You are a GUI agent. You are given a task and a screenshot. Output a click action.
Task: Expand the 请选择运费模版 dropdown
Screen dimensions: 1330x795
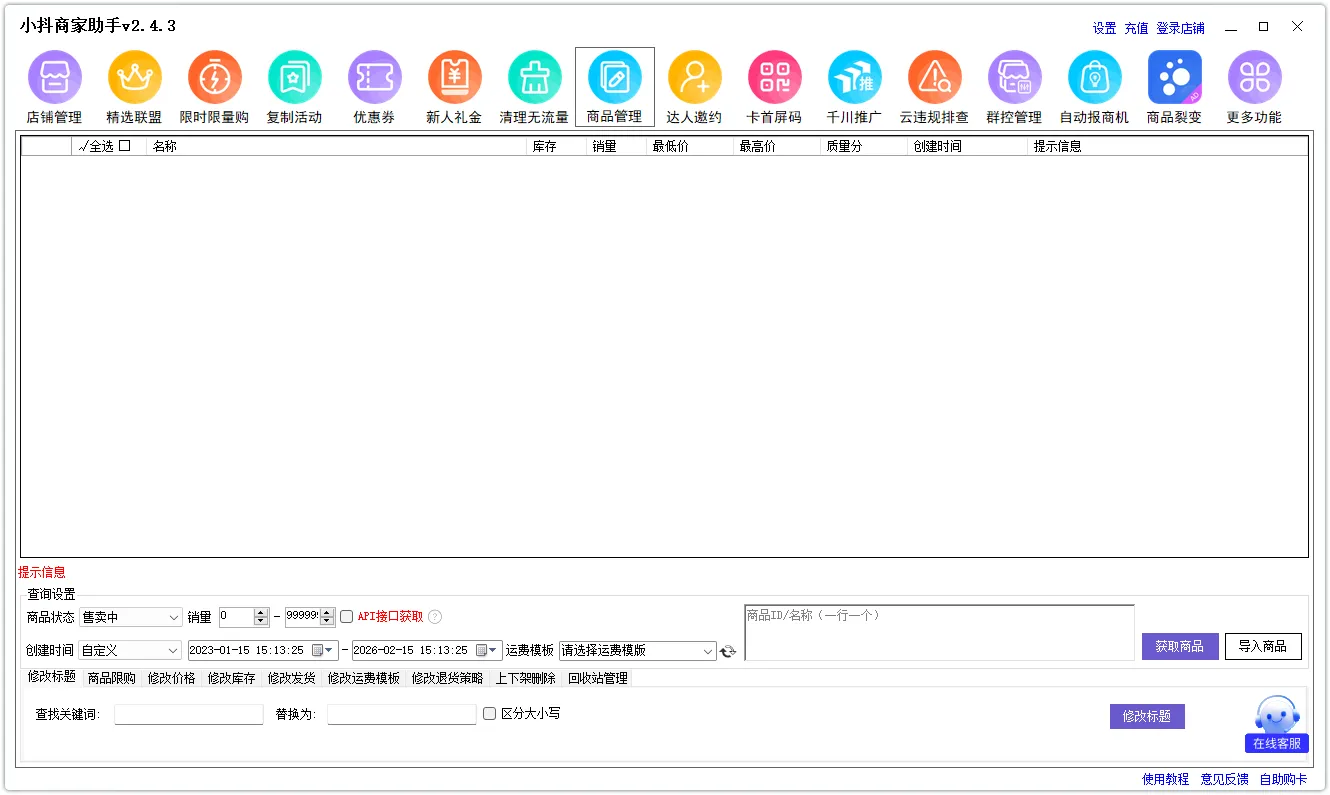638,650
